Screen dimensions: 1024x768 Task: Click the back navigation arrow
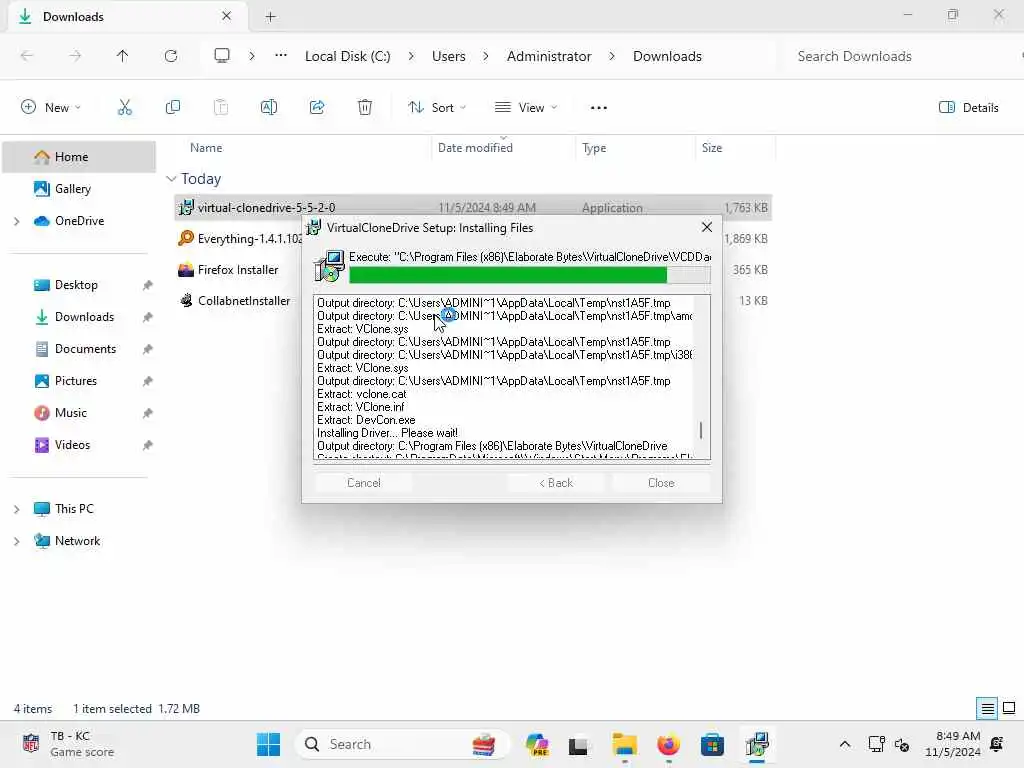(x=27, y=56)
